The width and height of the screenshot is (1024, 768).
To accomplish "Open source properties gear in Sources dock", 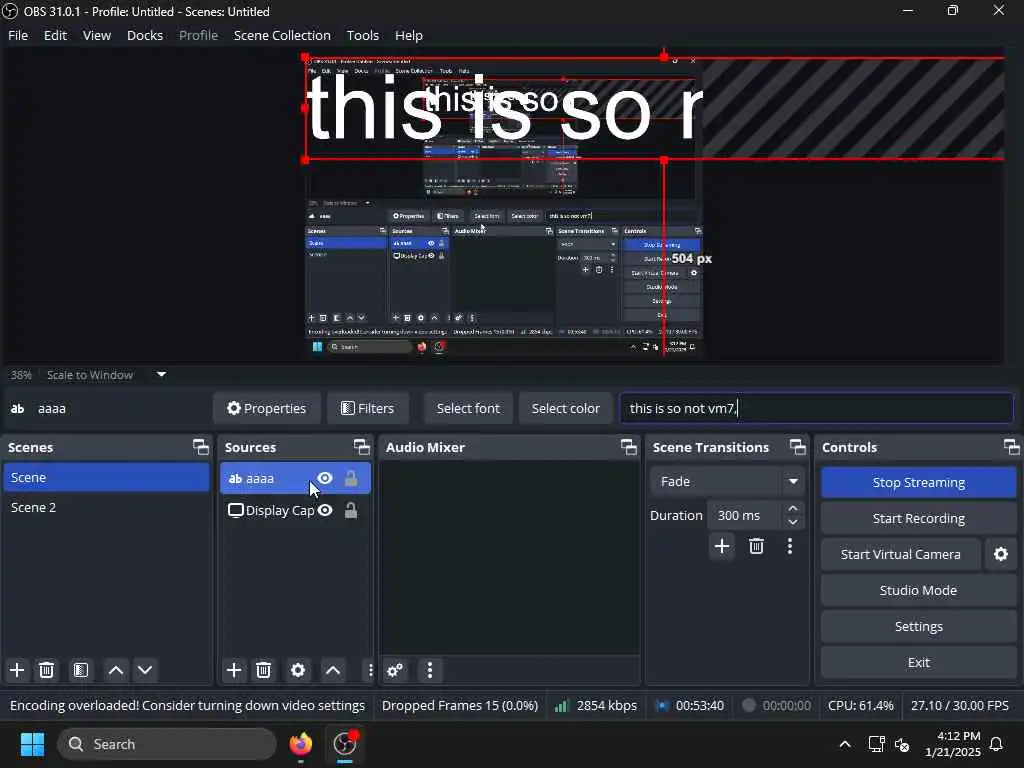I will [x=298, y=670].
